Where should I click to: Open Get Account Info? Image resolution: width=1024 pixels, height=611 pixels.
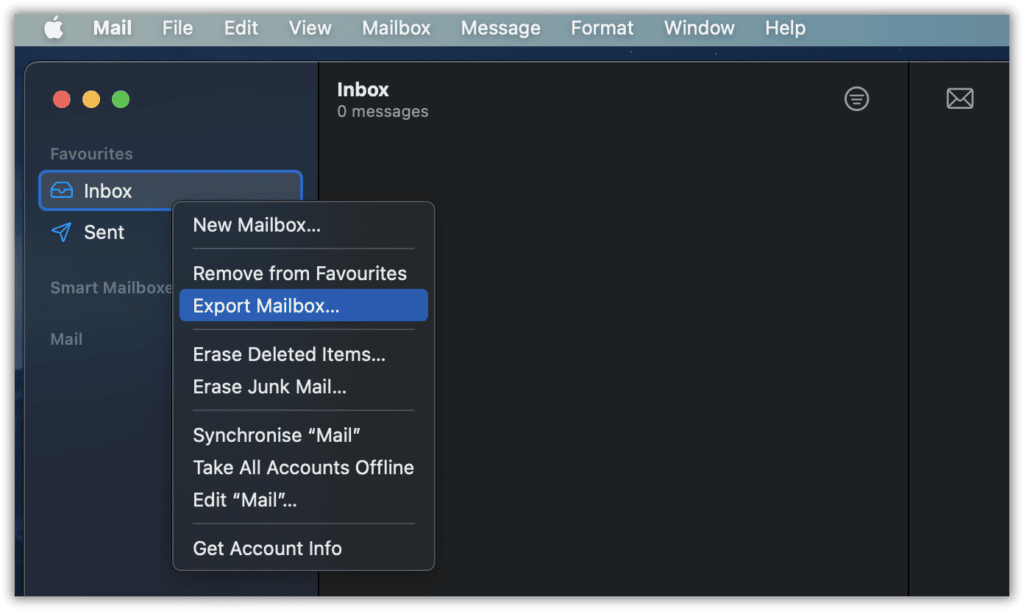click(267, 548)
